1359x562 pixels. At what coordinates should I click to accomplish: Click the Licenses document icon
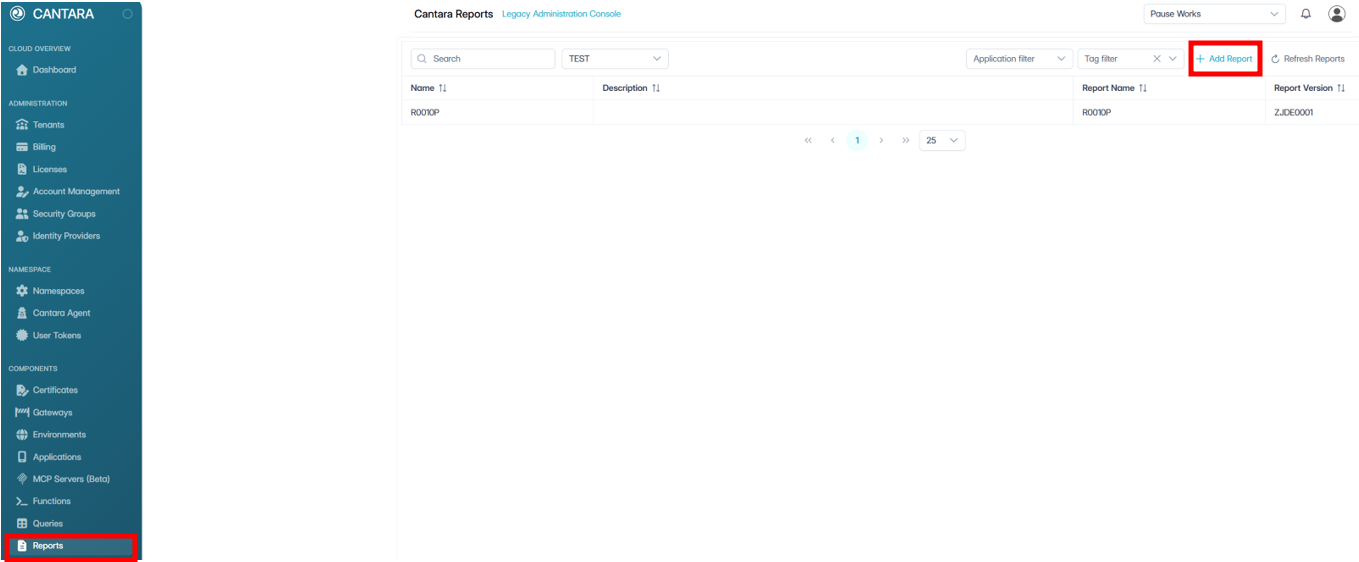tap(22, 169)
